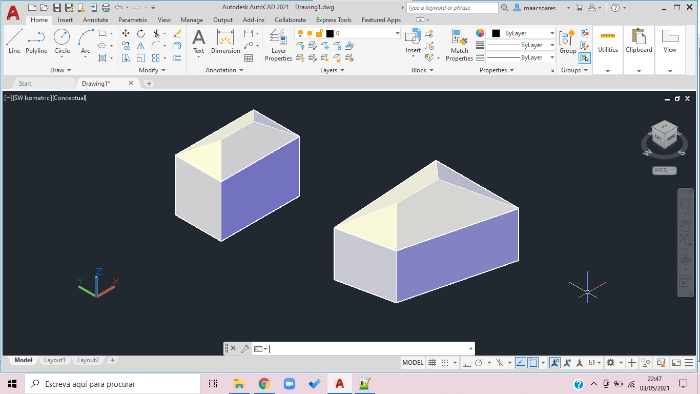This screenshot has width=700, height=394.
Task: Open Layer Properties manager
Action: coord(278,45)
